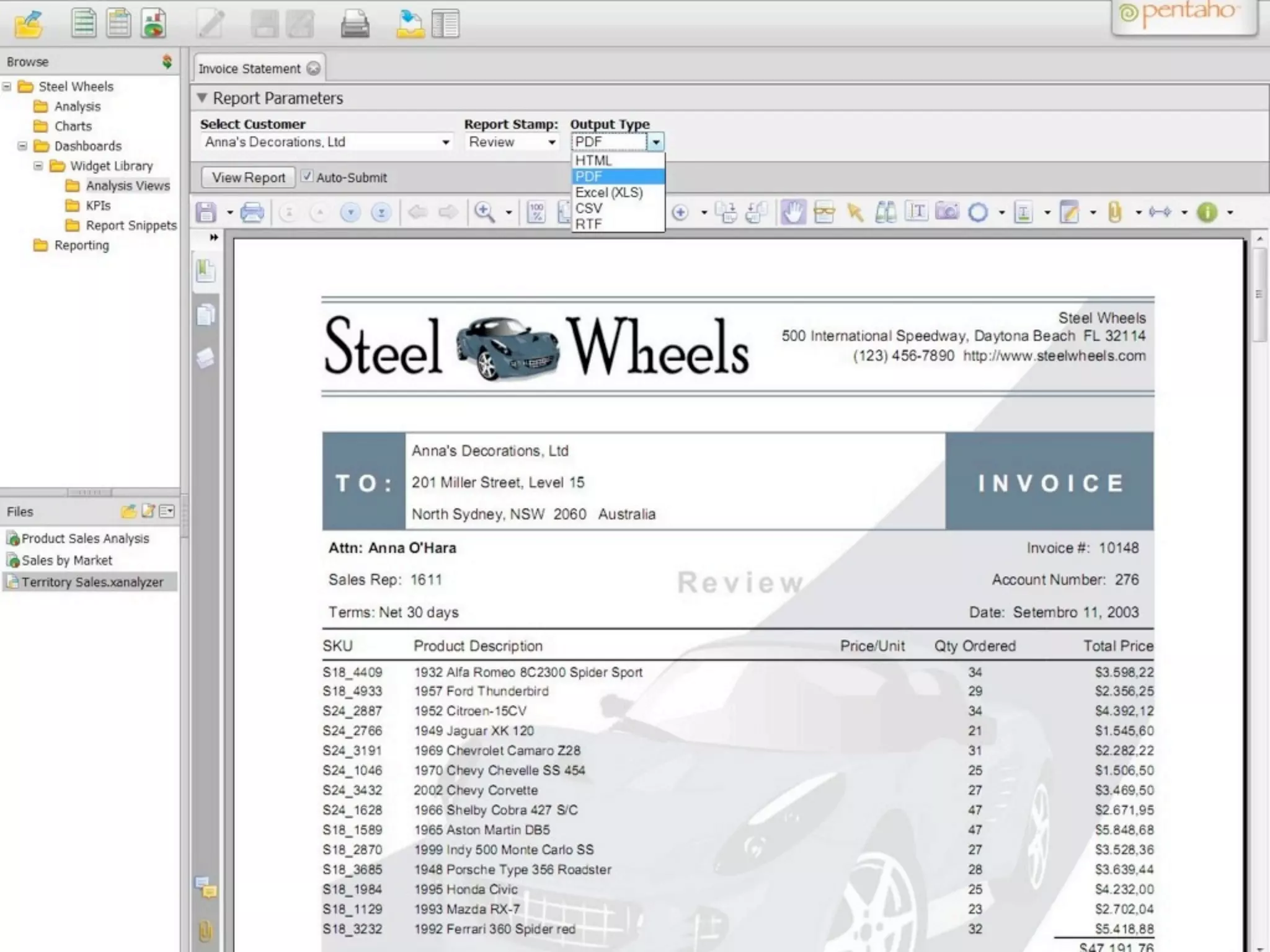Click the snapshot camera tool
The width and height of the screenshot is (1270, 952).
coord(946,213)
